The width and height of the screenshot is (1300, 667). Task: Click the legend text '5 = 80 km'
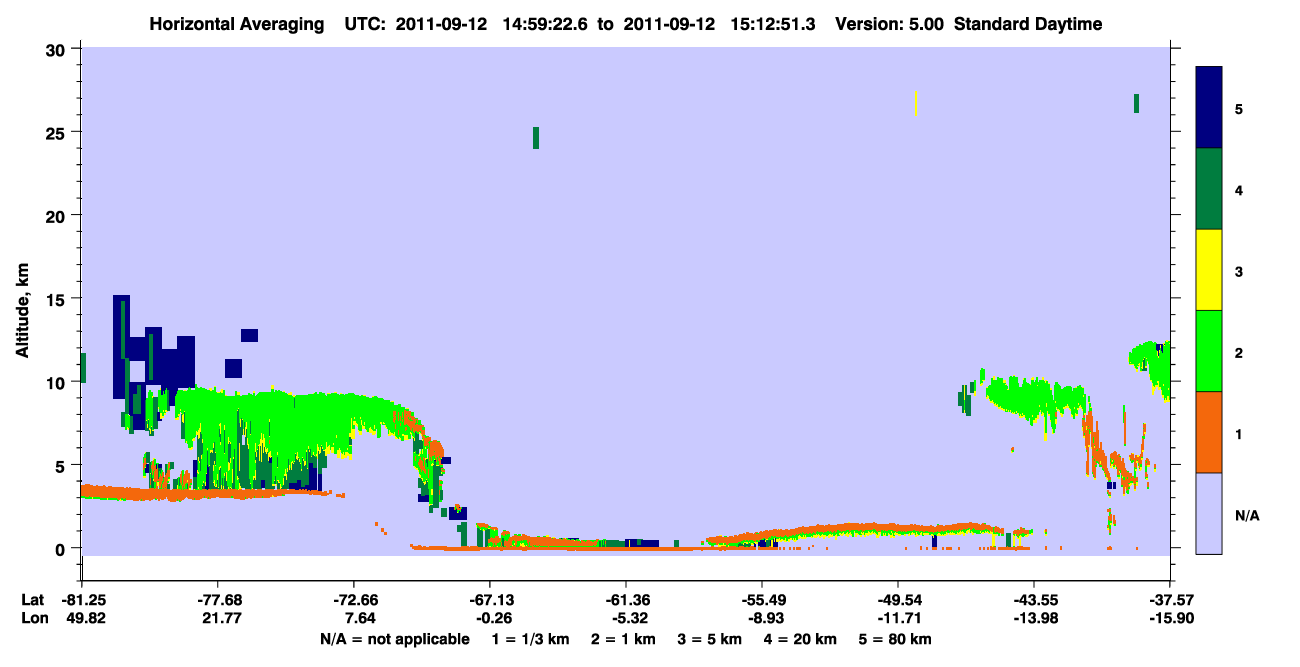click(894, 638)
